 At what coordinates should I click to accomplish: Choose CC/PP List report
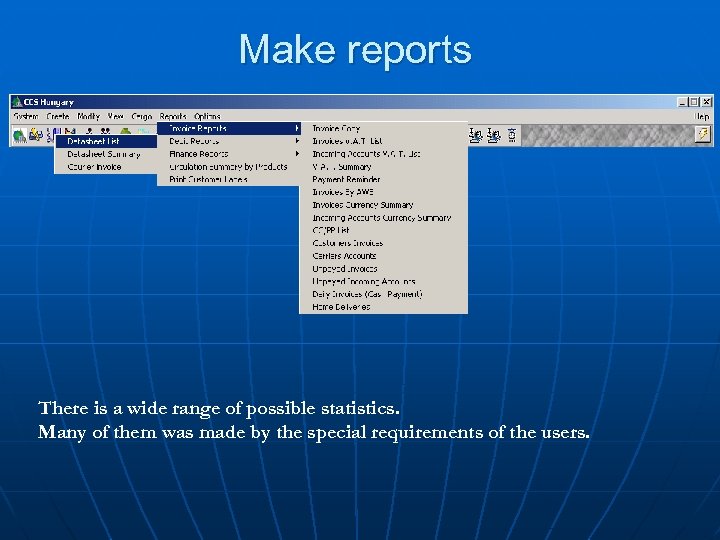[x=383, y=230]
